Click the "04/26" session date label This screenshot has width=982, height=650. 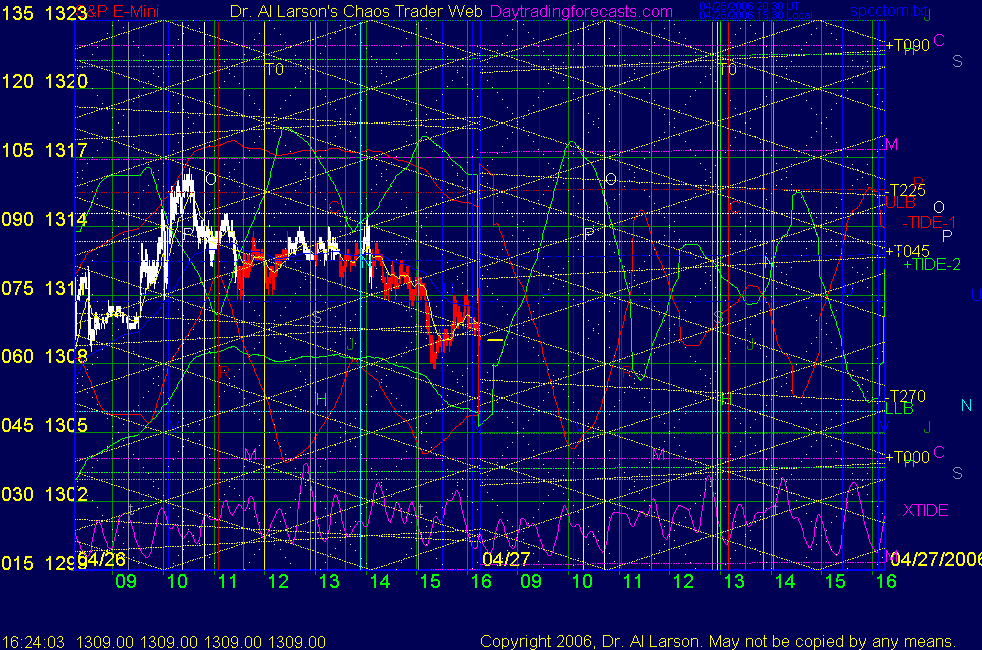click(x=101, y=559)
